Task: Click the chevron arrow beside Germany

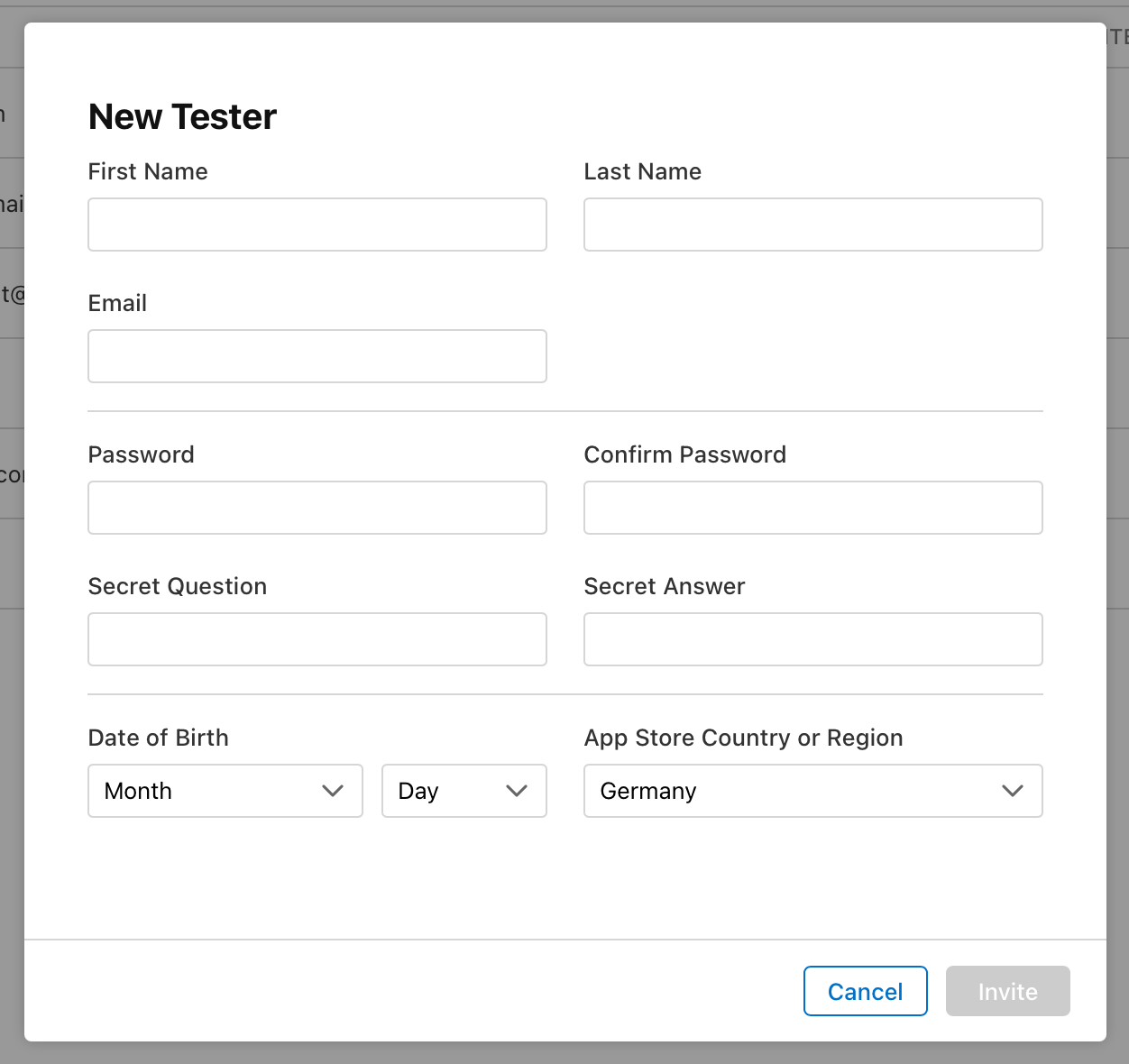Action: 1013,791
